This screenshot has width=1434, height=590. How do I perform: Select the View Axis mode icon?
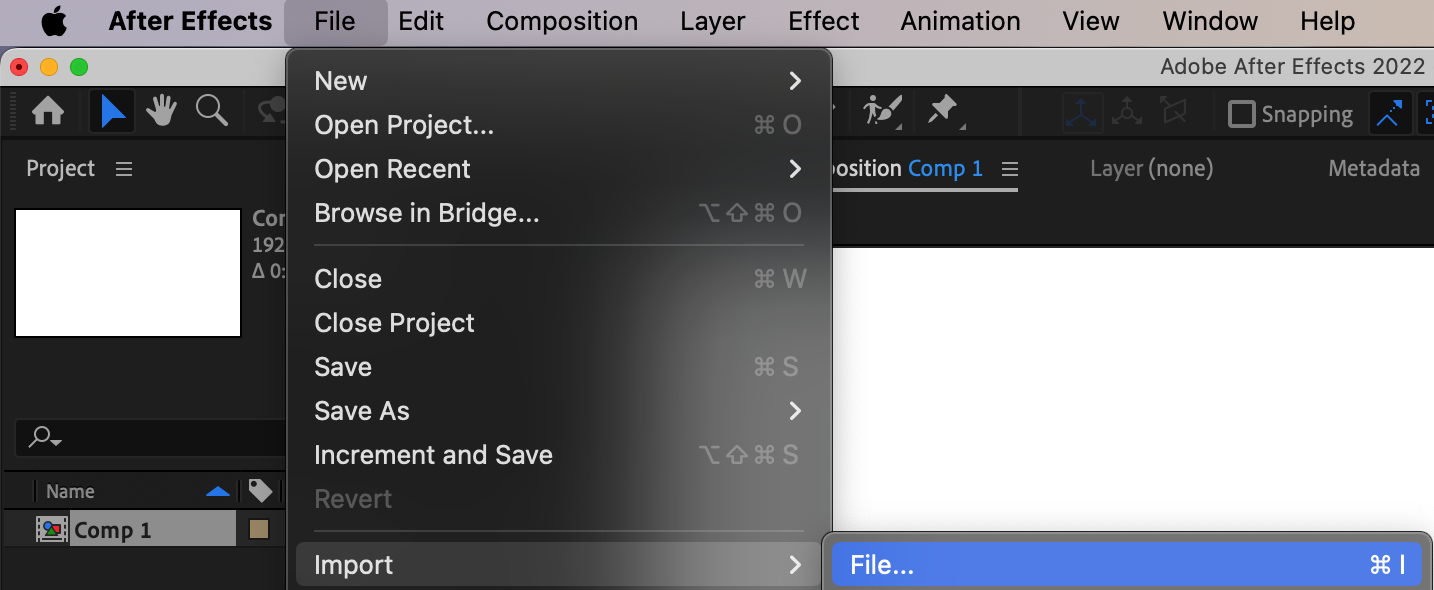1172,113
